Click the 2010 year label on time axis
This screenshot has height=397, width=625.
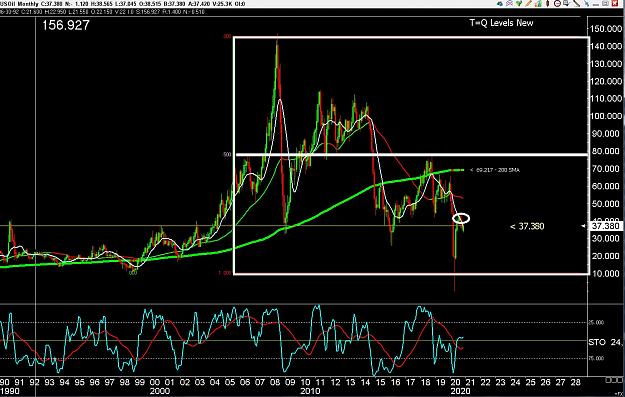tap(310, 391)
